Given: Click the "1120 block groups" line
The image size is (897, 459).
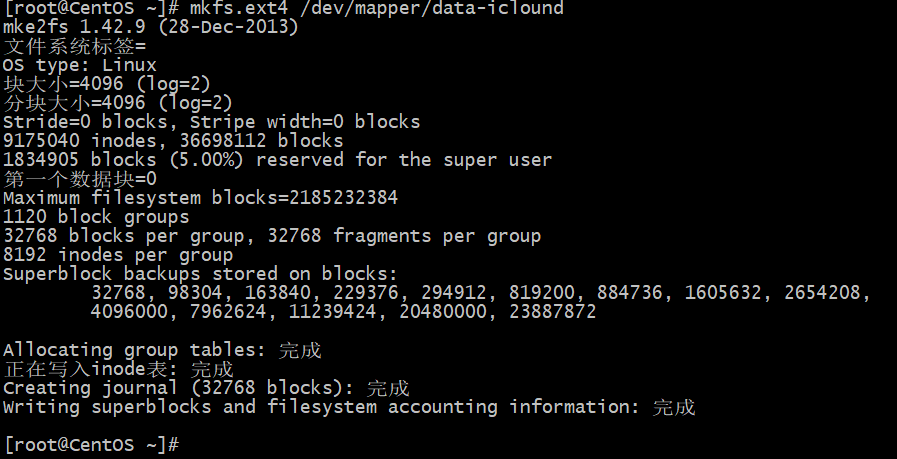Looking at the screenshot, I should [96, 217].
